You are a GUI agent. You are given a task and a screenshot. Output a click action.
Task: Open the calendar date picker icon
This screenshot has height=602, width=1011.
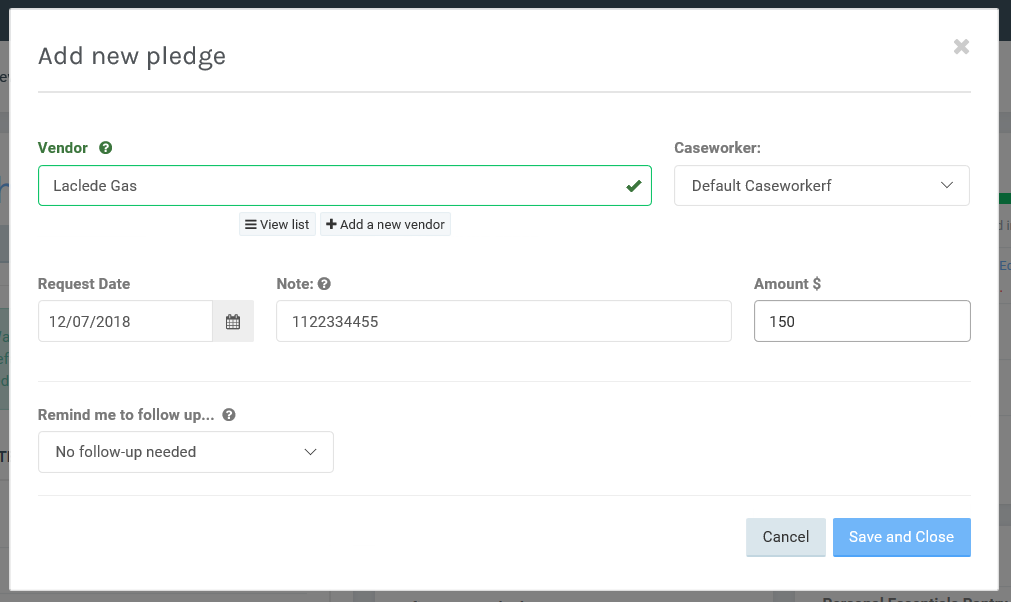point(233,322)
